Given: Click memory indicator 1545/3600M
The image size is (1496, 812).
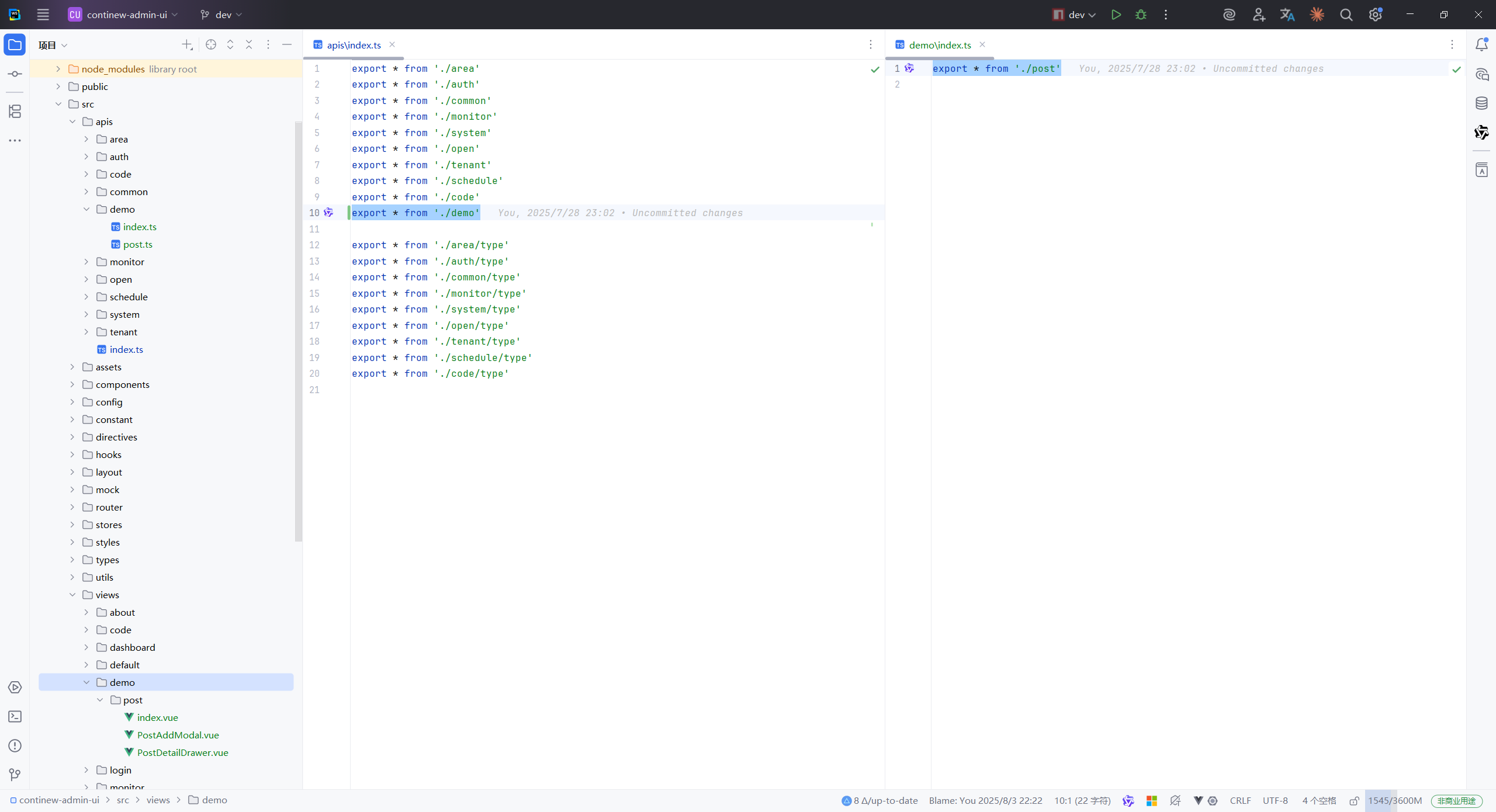Looking at the screenshot, I should (1394, 800).
